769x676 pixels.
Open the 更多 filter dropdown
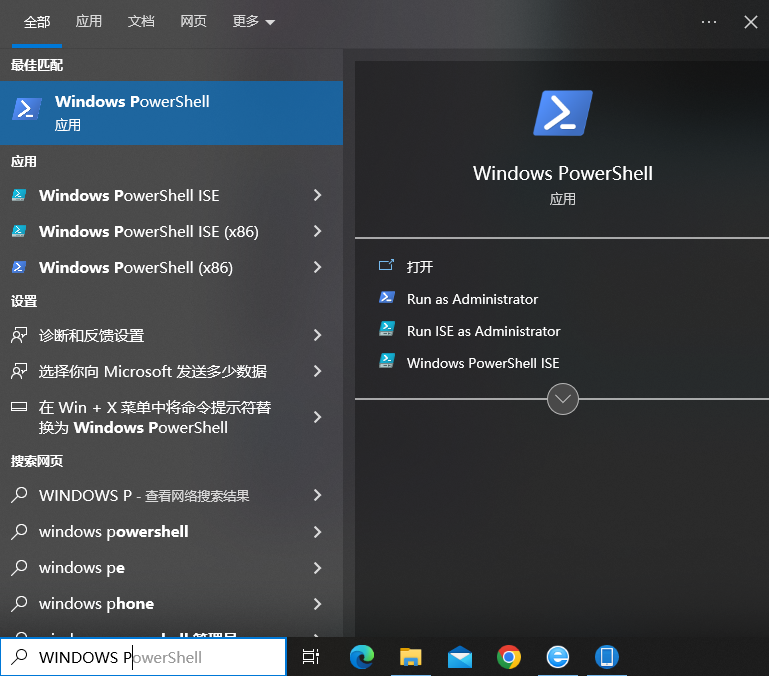pos(254,22)
